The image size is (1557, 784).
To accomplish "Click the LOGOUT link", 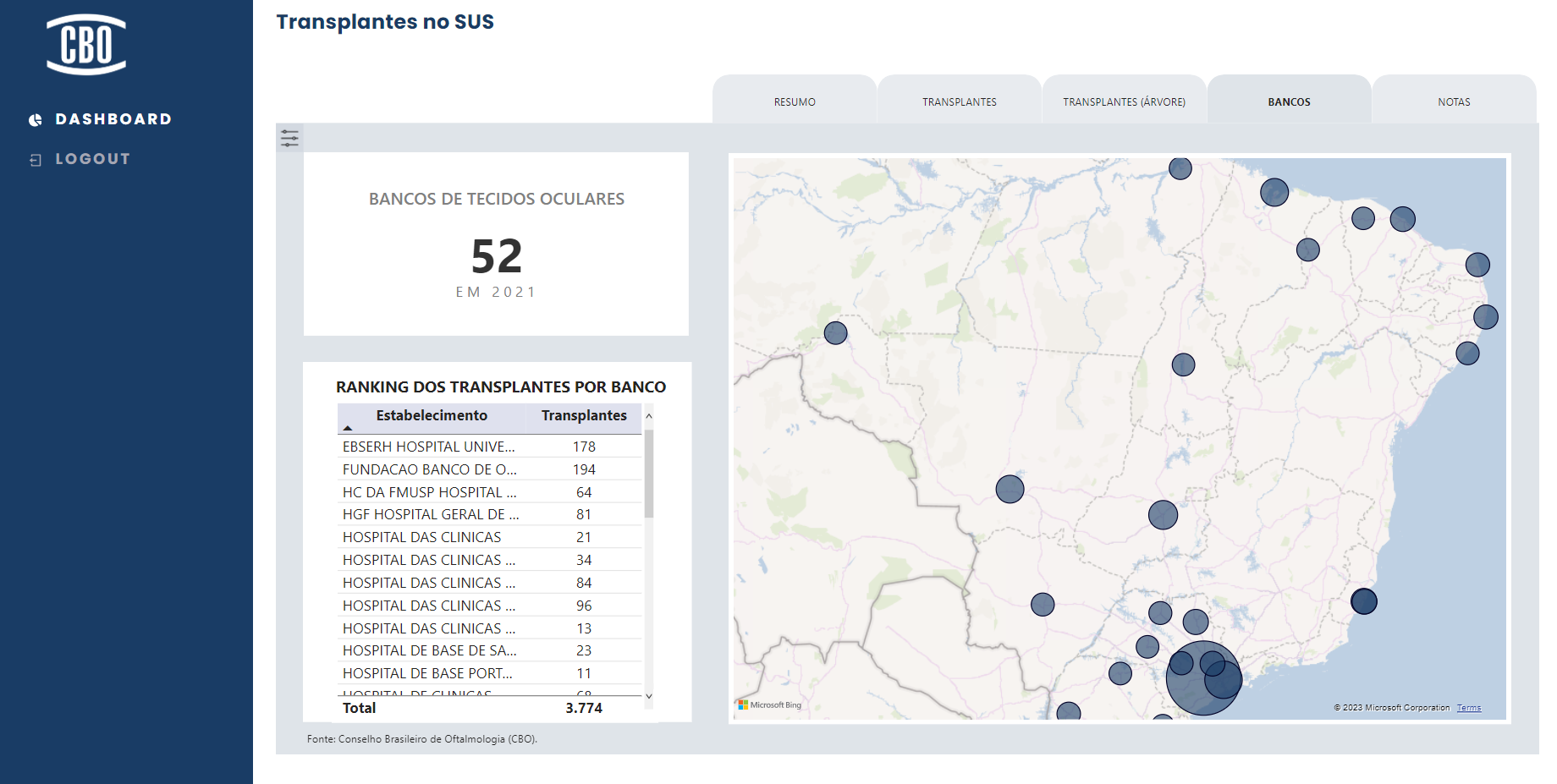I will click(93, 159).
